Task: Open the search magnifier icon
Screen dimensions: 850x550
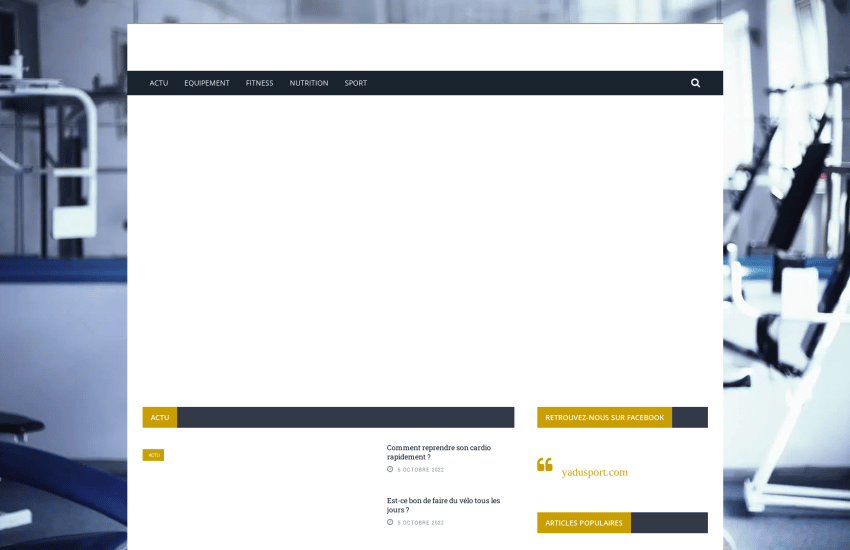Action: coord(695,83)
